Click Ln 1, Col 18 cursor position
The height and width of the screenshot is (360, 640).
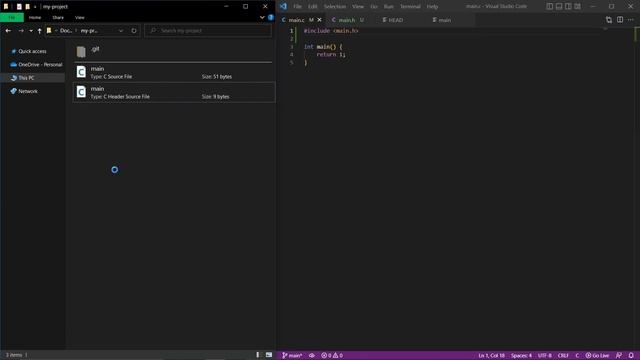(x=491, y=356)
